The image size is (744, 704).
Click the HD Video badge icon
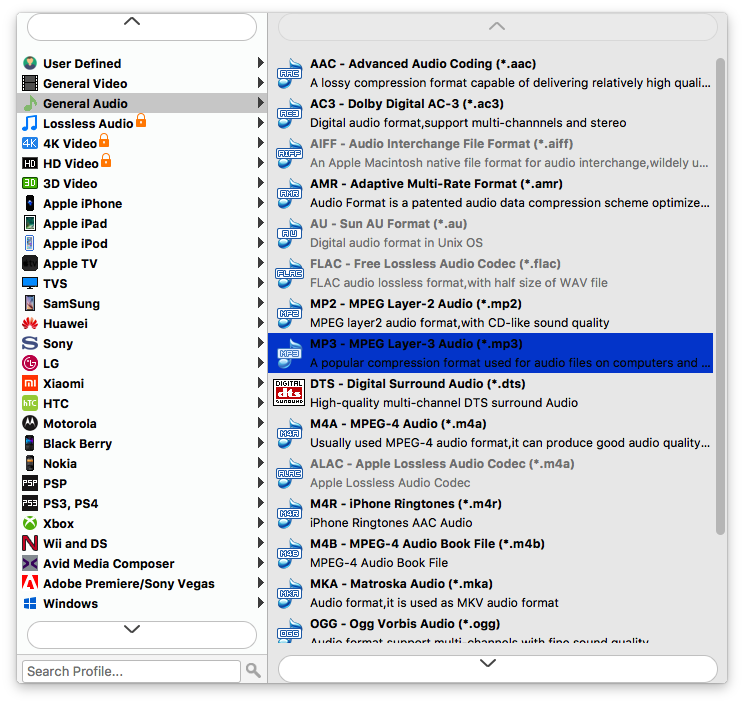30,163
